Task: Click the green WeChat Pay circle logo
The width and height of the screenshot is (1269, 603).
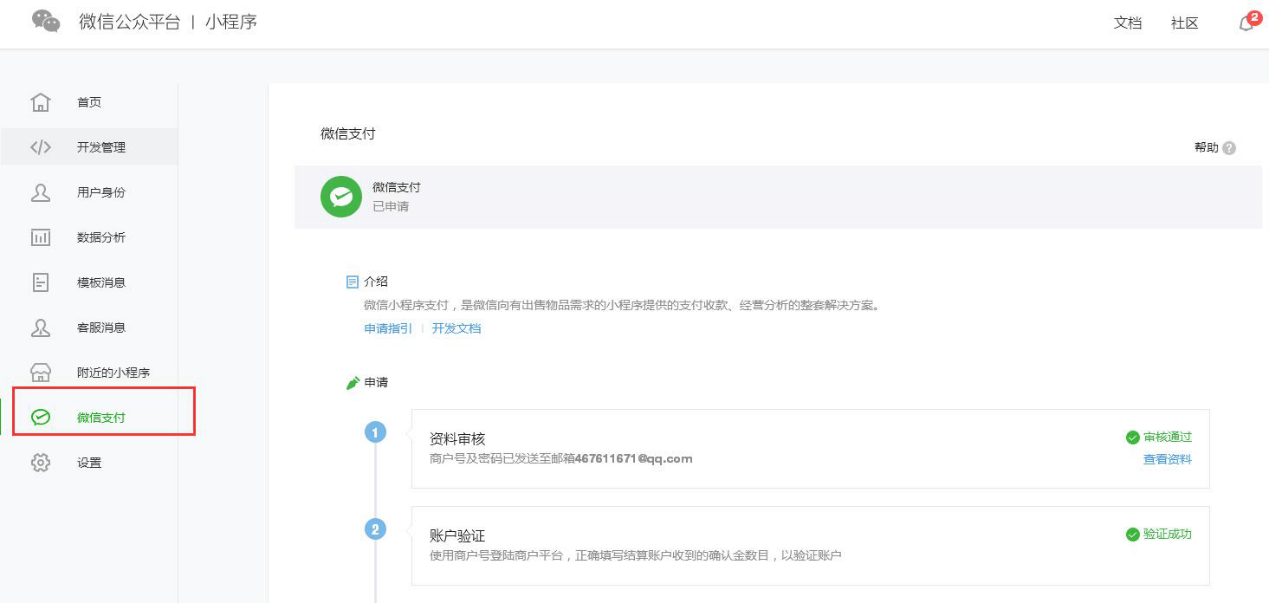Action: coord(341,196)
